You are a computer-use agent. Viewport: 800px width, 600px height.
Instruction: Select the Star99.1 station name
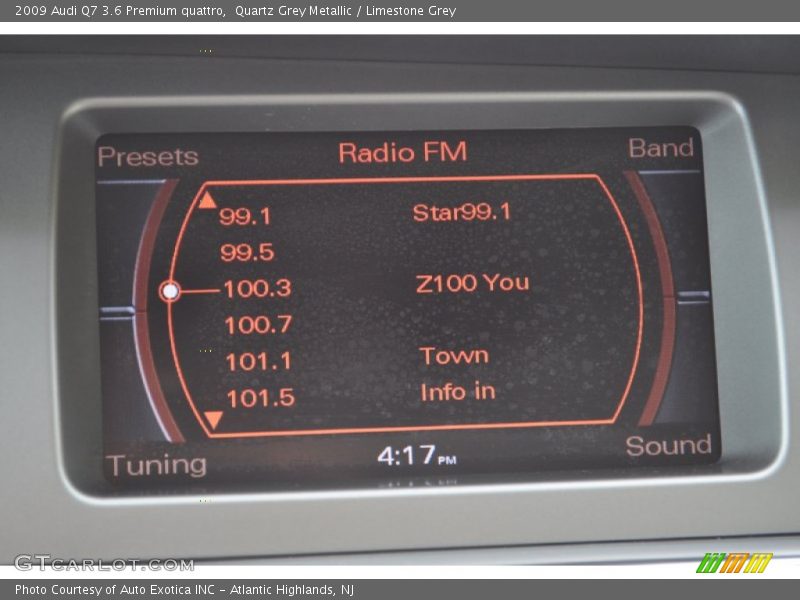pos(462,212)
